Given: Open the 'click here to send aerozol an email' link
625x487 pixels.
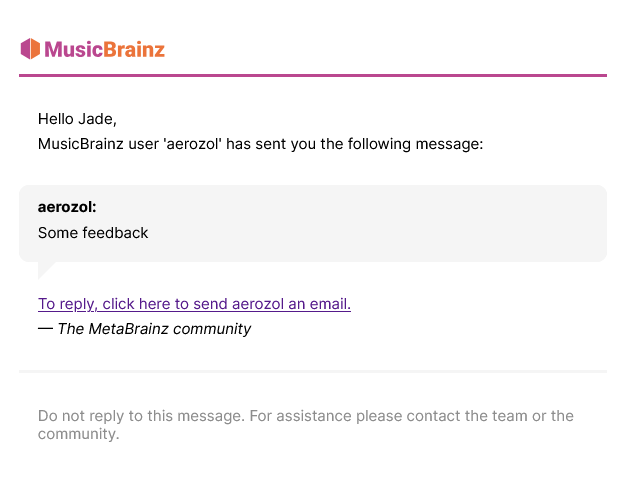Looking at the screenshot, I should tap(226, 304).
